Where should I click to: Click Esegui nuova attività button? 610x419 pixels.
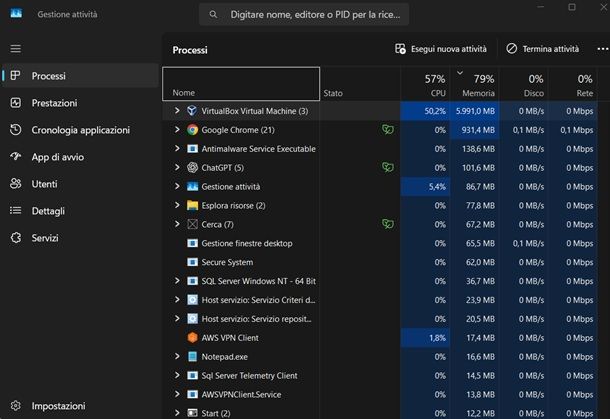click(x=441, y=48)
